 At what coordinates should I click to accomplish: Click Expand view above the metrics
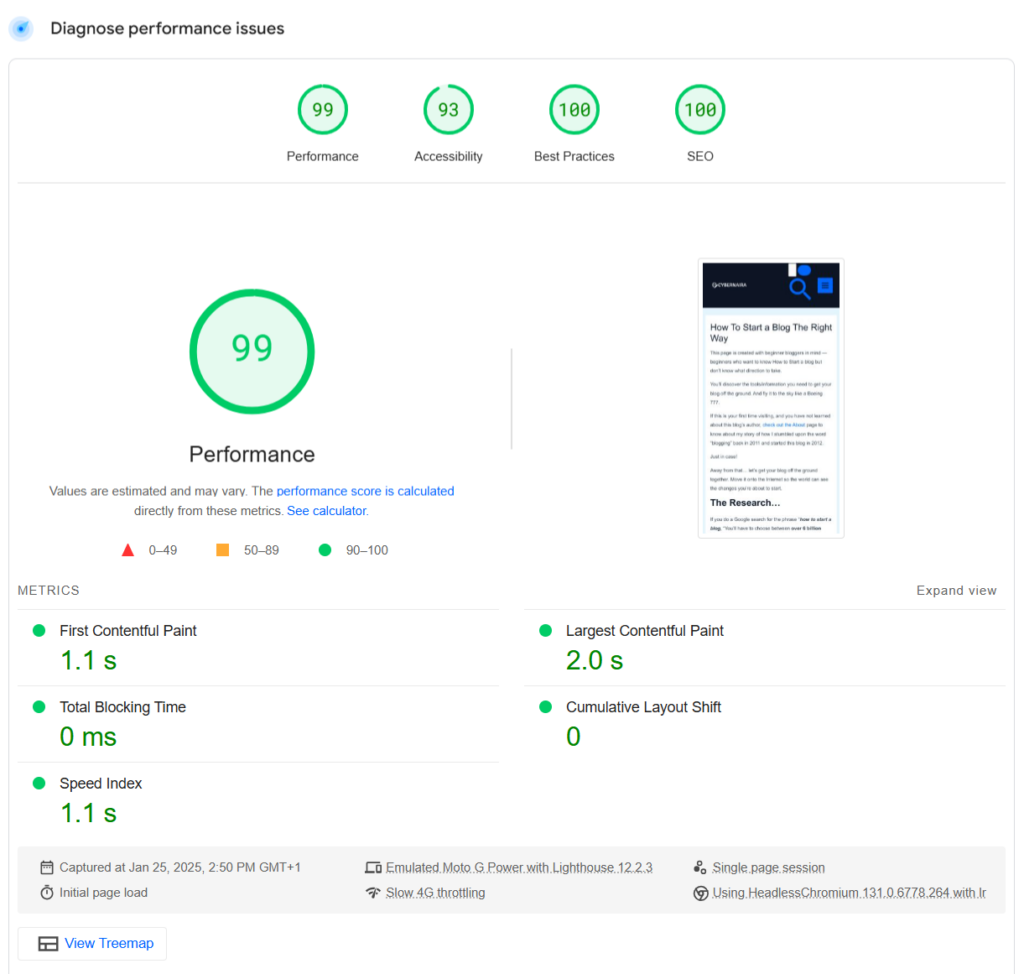click(956, 590)
